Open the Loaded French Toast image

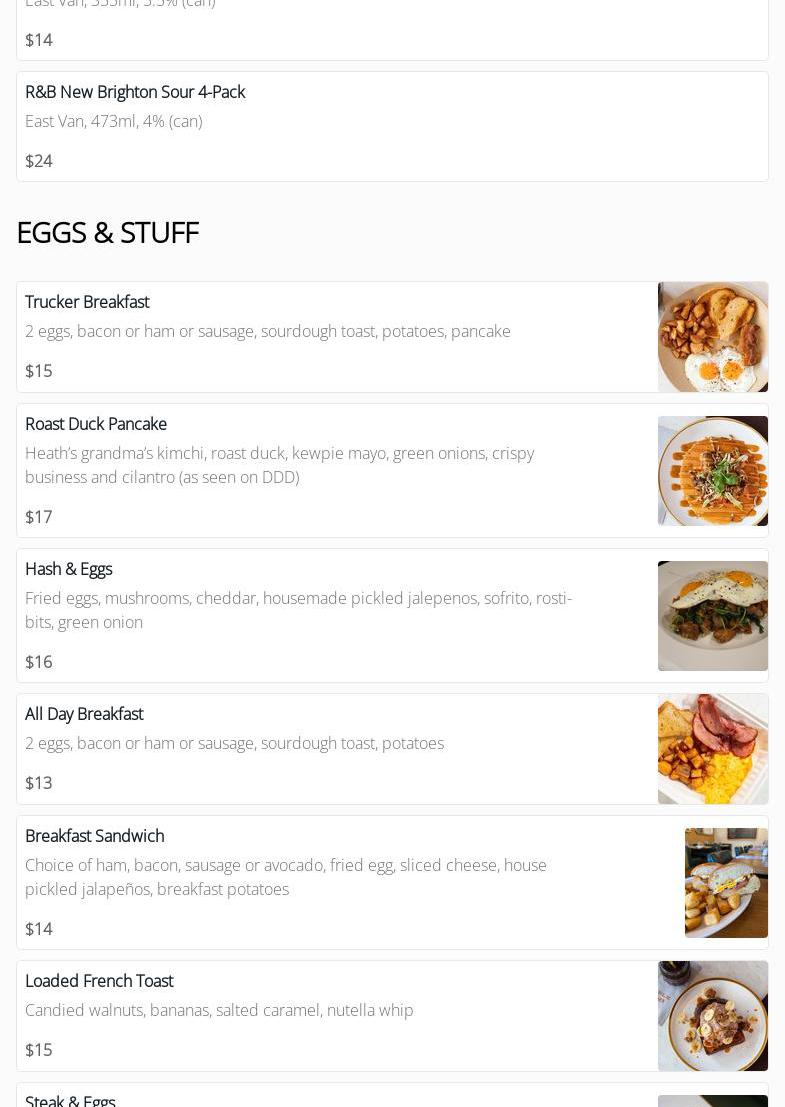712,1016
